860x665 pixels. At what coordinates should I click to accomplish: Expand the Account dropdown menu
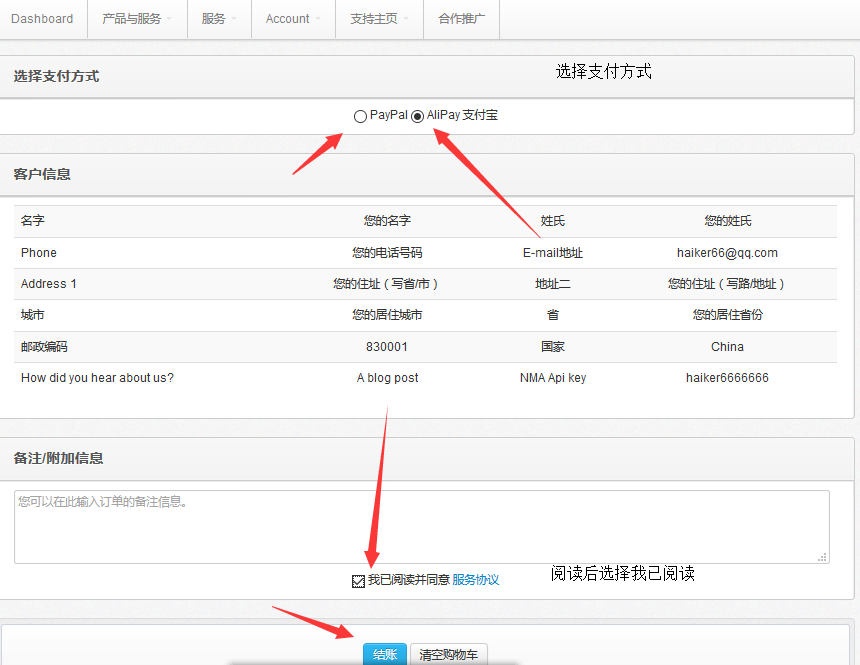pos(293,19)
